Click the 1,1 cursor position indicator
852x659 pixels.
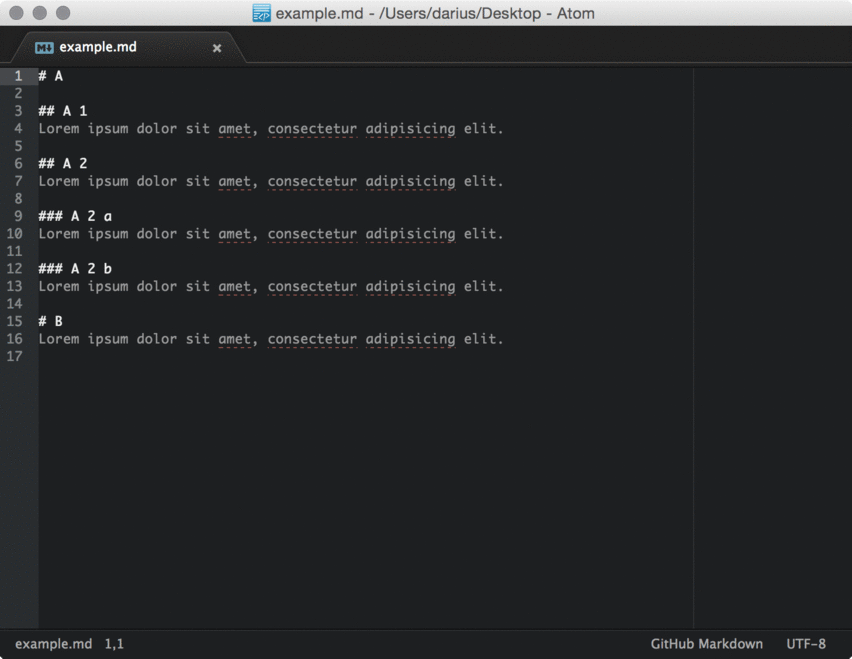(114, 644)
